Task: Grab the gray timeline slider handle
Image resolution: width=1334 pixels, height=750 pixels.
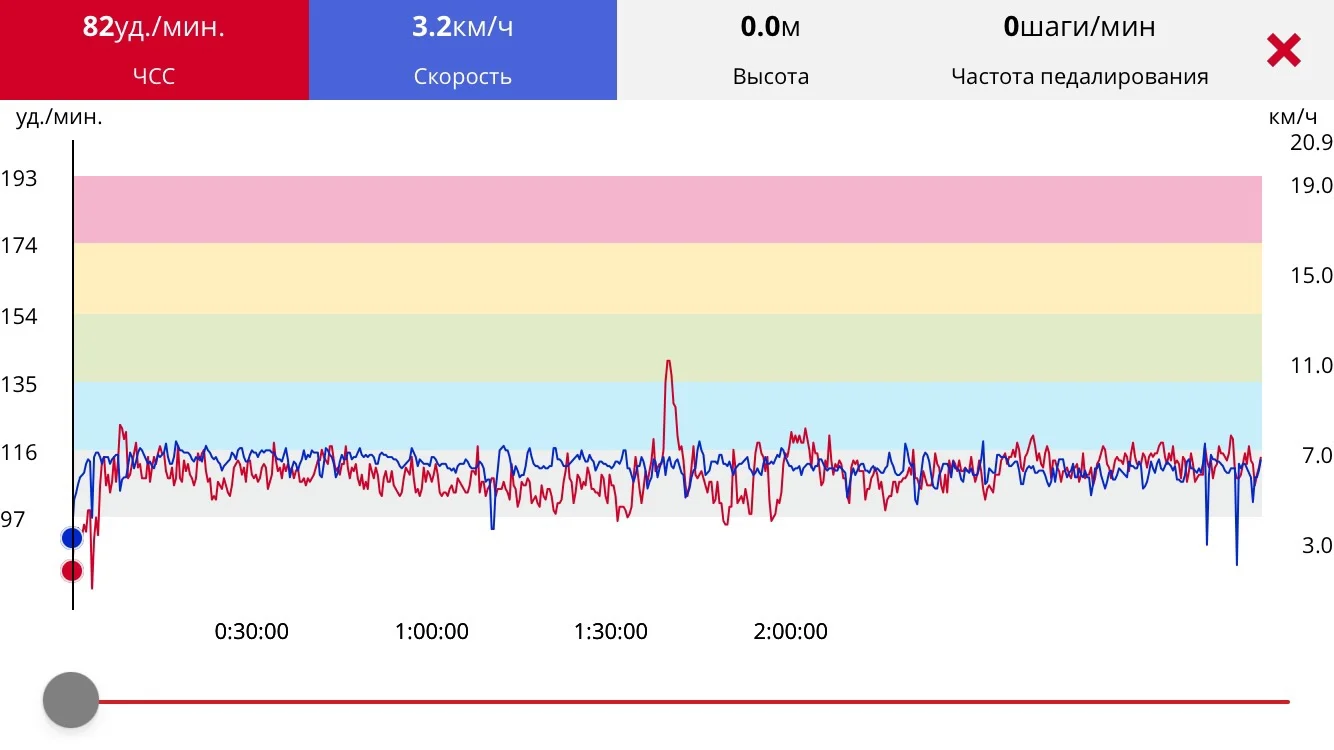Action: pos(71,700)
